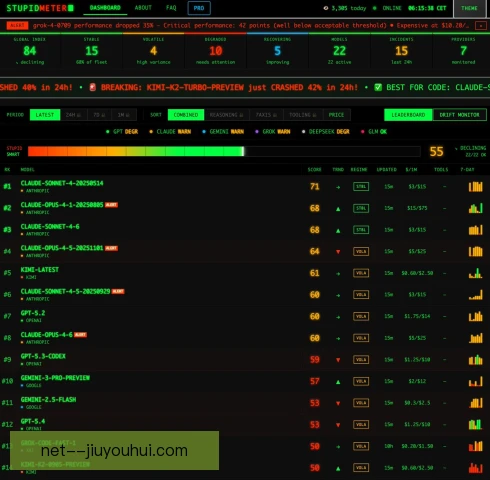Click down trend arrow on CLAUDE-OPUS-4-5-20251101 row

[x=338, y=252]
